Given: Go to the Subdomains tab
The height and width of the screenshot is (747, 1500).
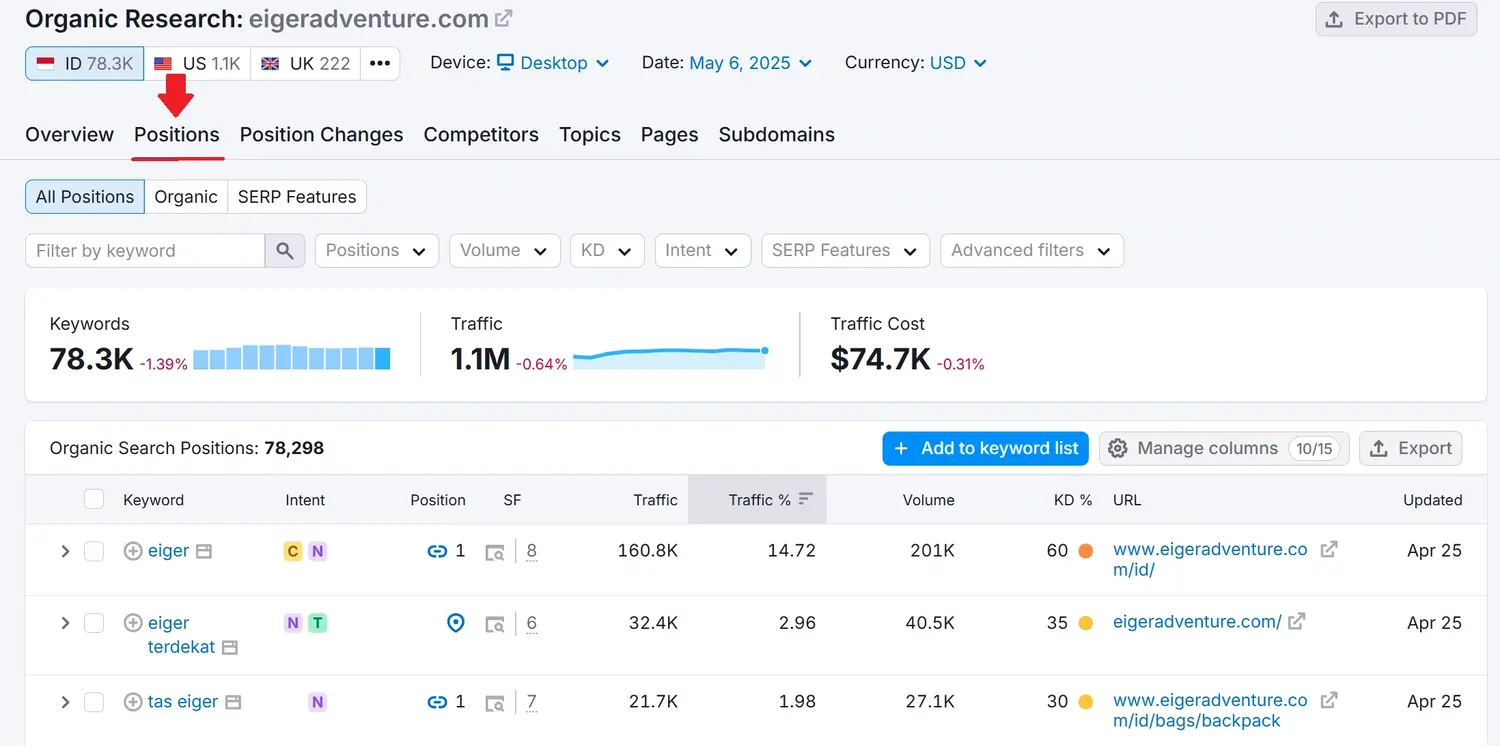Looking at the screenshot, I should pyautogui.click(x=777, y=135).
